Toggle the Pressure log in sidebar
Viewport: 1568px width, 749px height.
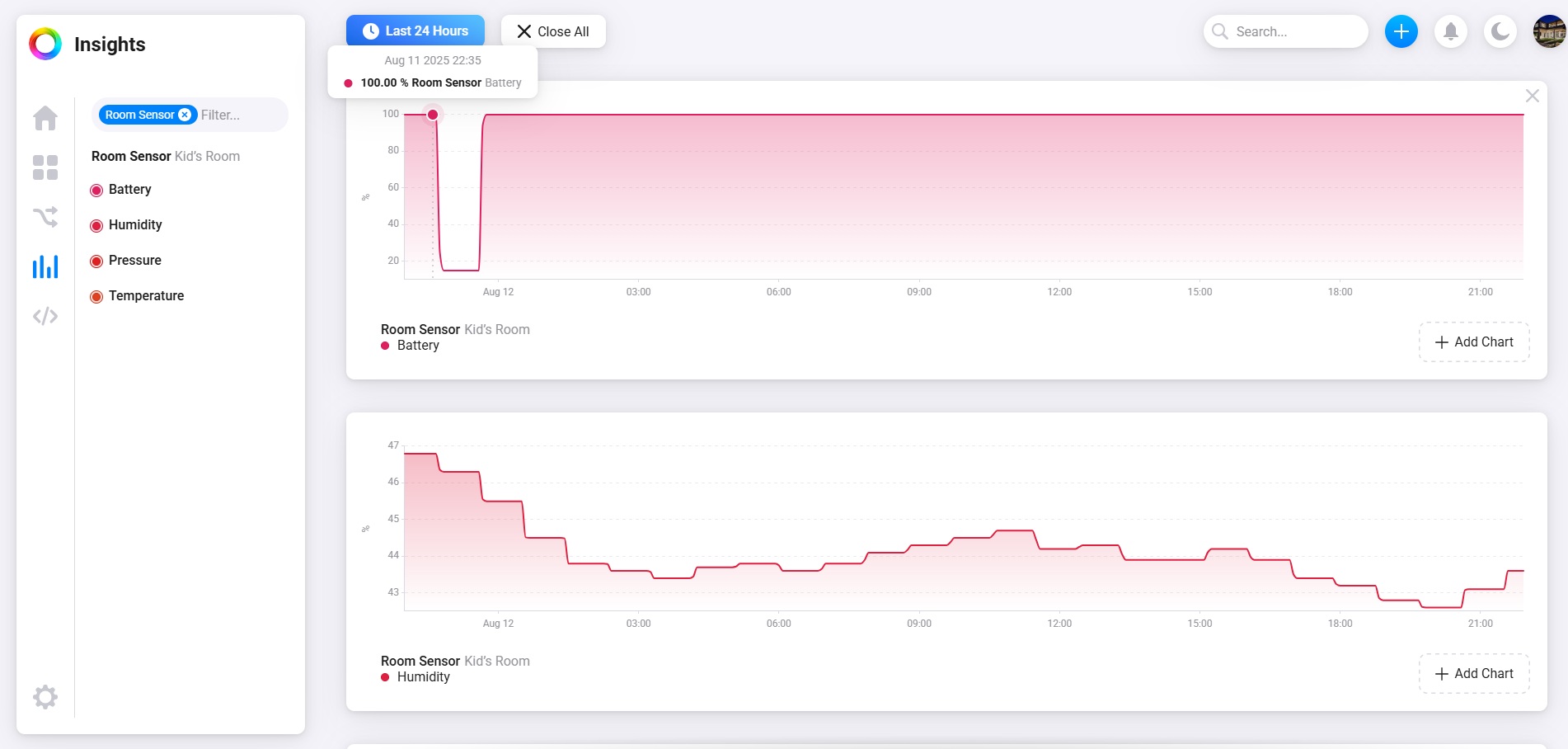(134, 261)
